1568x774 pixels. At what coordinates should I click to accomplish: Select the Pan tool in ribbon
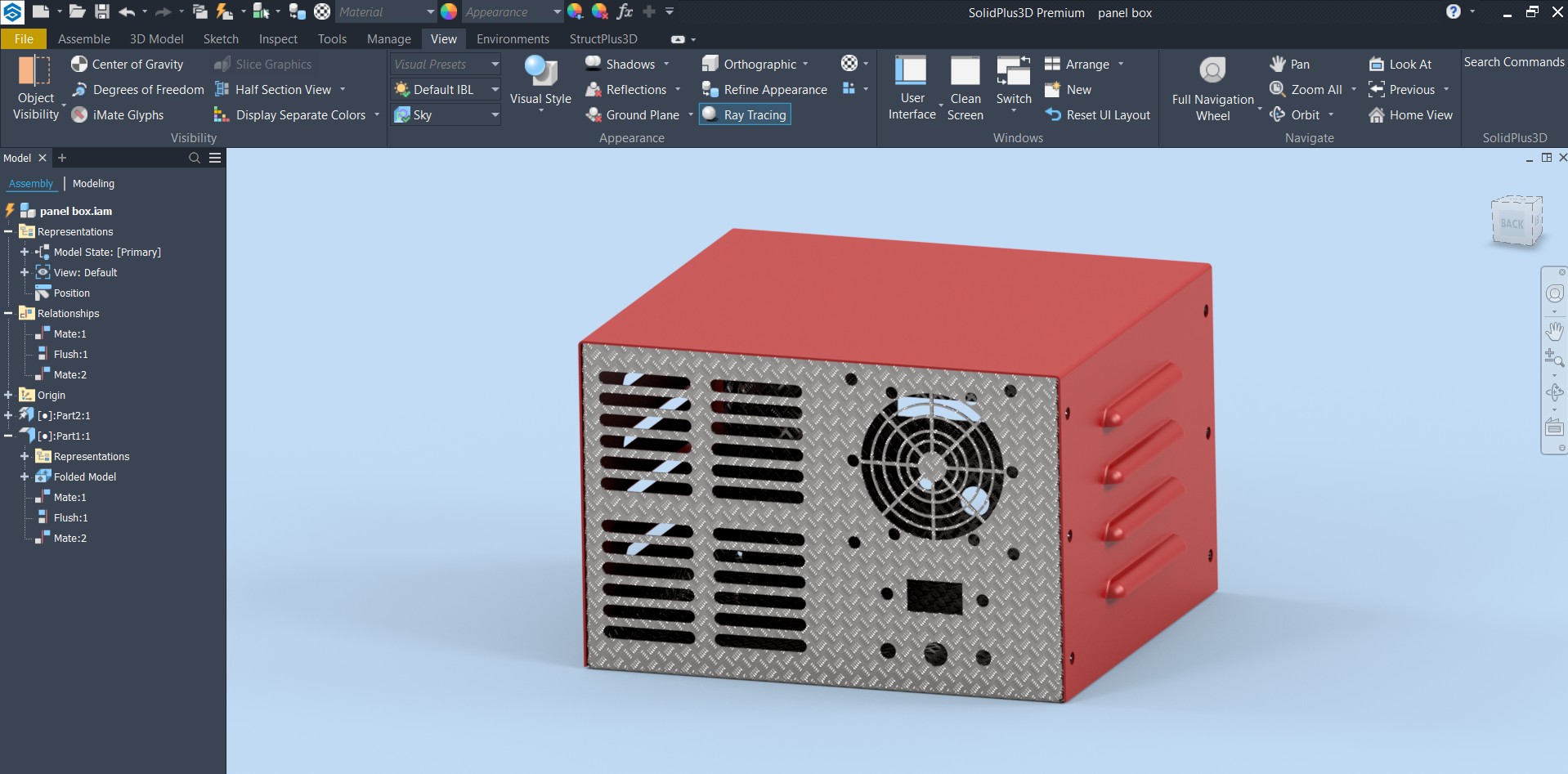pyautogui.click(x=1289, y=65)
